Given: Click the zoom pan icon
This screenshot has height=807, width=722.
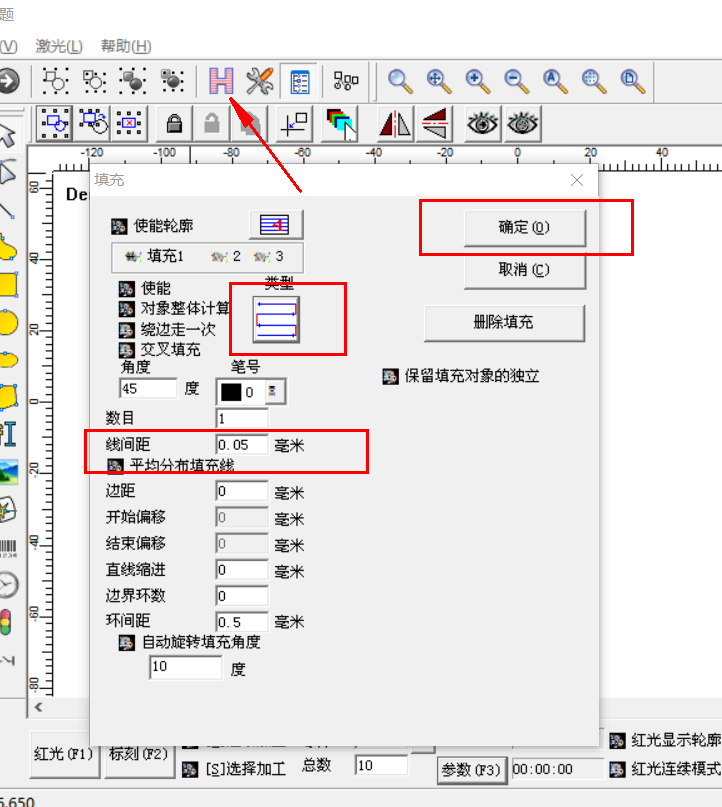Looking at the screenshot, I should [x=438, y=81].
